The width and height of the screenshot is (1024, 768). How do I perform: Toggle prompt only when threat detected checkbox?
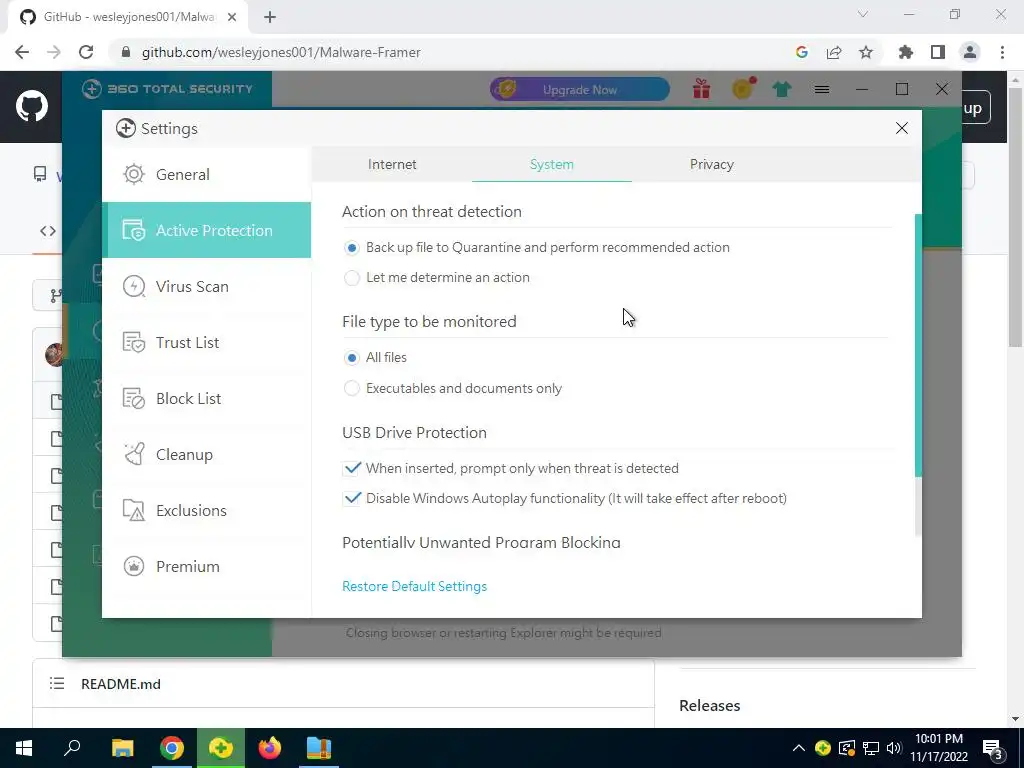point(351,468)
